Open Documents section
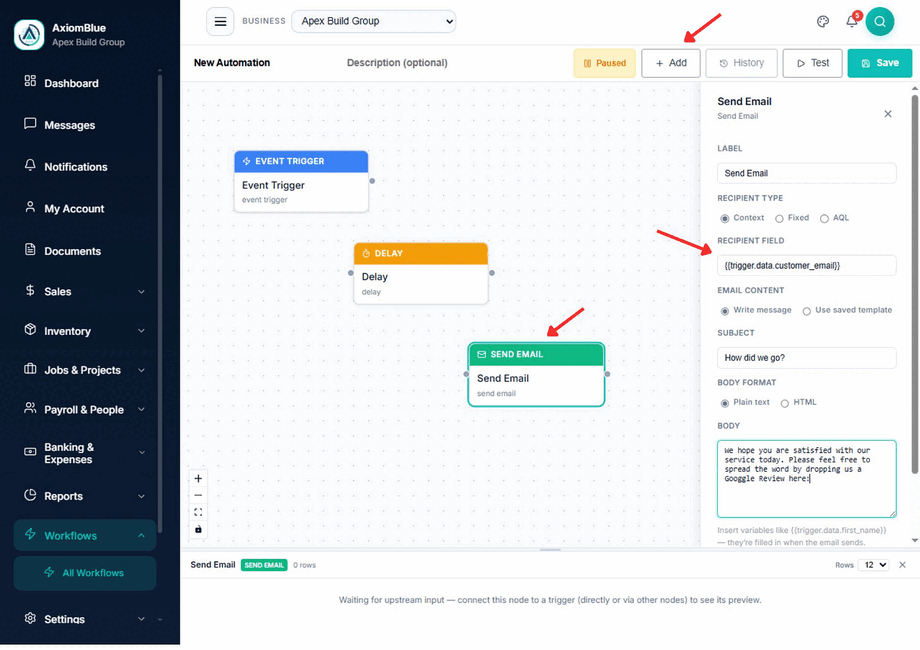The height and width of the screenshot is (650, 920). [72, 251]
